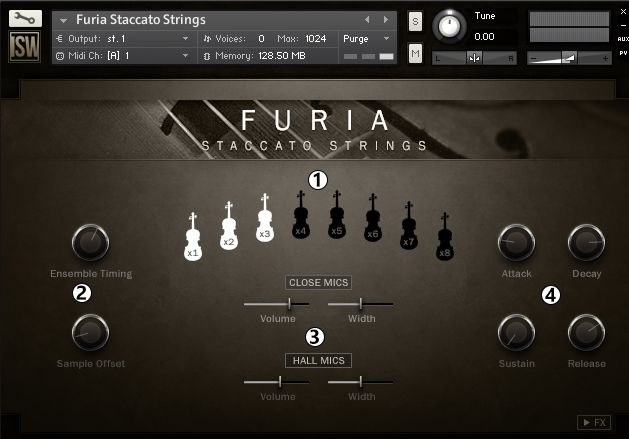629x439 pixels.
Task: Expand the instrument name dropdown arrow
Action: point(63,20)
